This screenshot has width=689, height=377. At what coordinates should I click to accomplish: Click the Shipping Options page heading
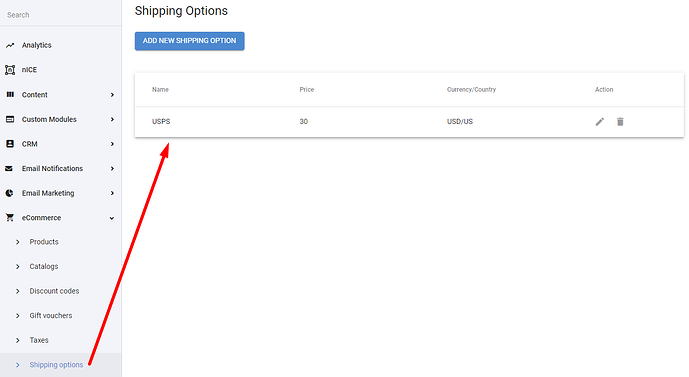[181, 11]
